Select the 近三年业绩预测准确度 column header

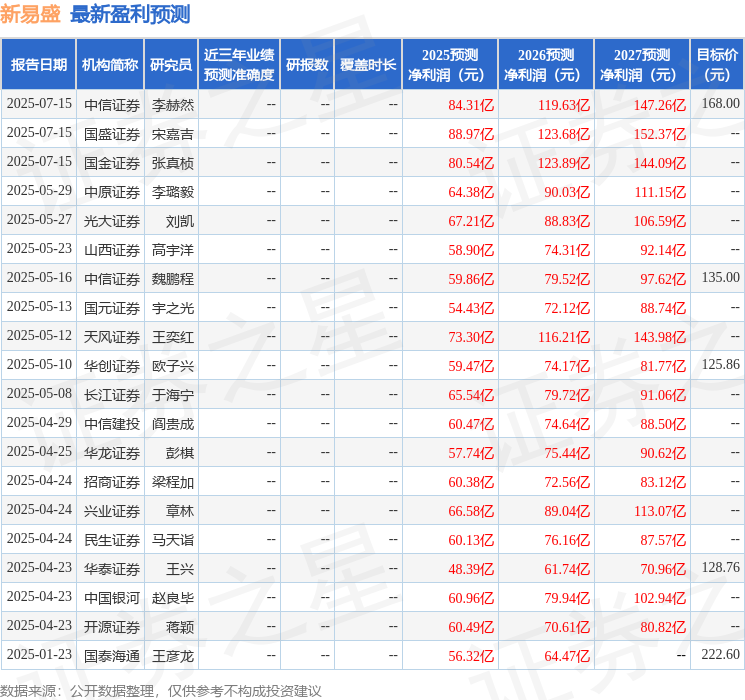239,65
